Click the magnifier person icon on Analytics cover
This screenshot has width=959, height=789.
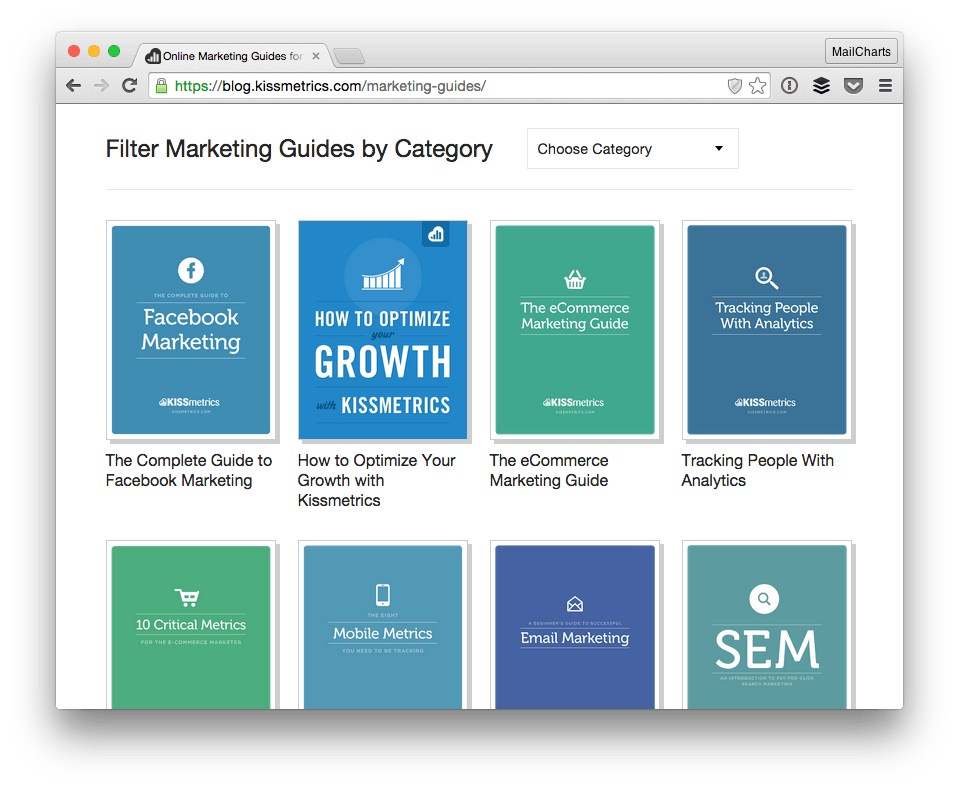coord(766,278)
